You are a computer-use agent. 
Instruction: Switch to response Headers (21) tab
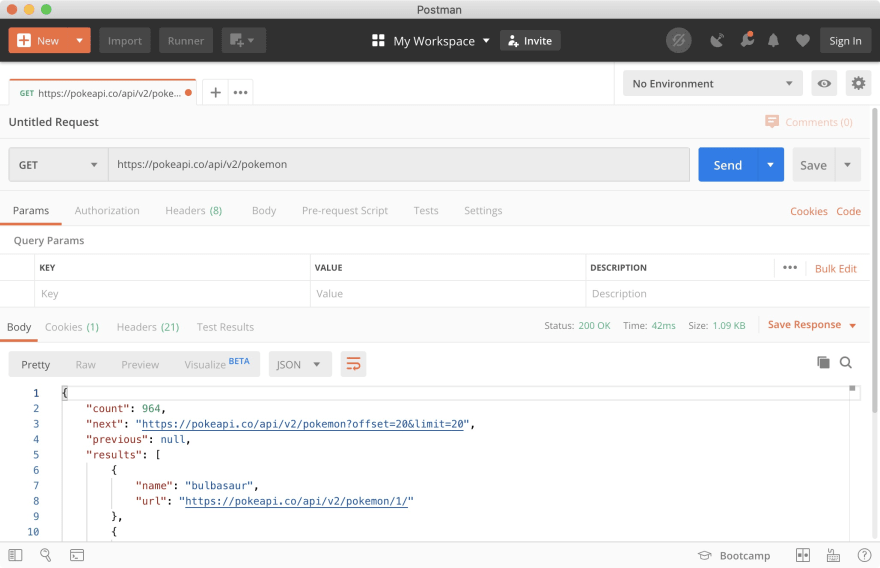coord(148,327)
